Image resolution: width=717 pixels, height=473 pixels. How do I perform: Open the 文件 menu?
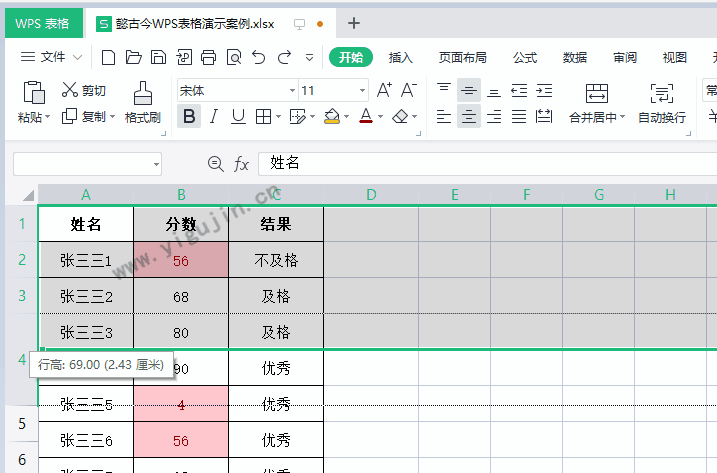[51, 57]
